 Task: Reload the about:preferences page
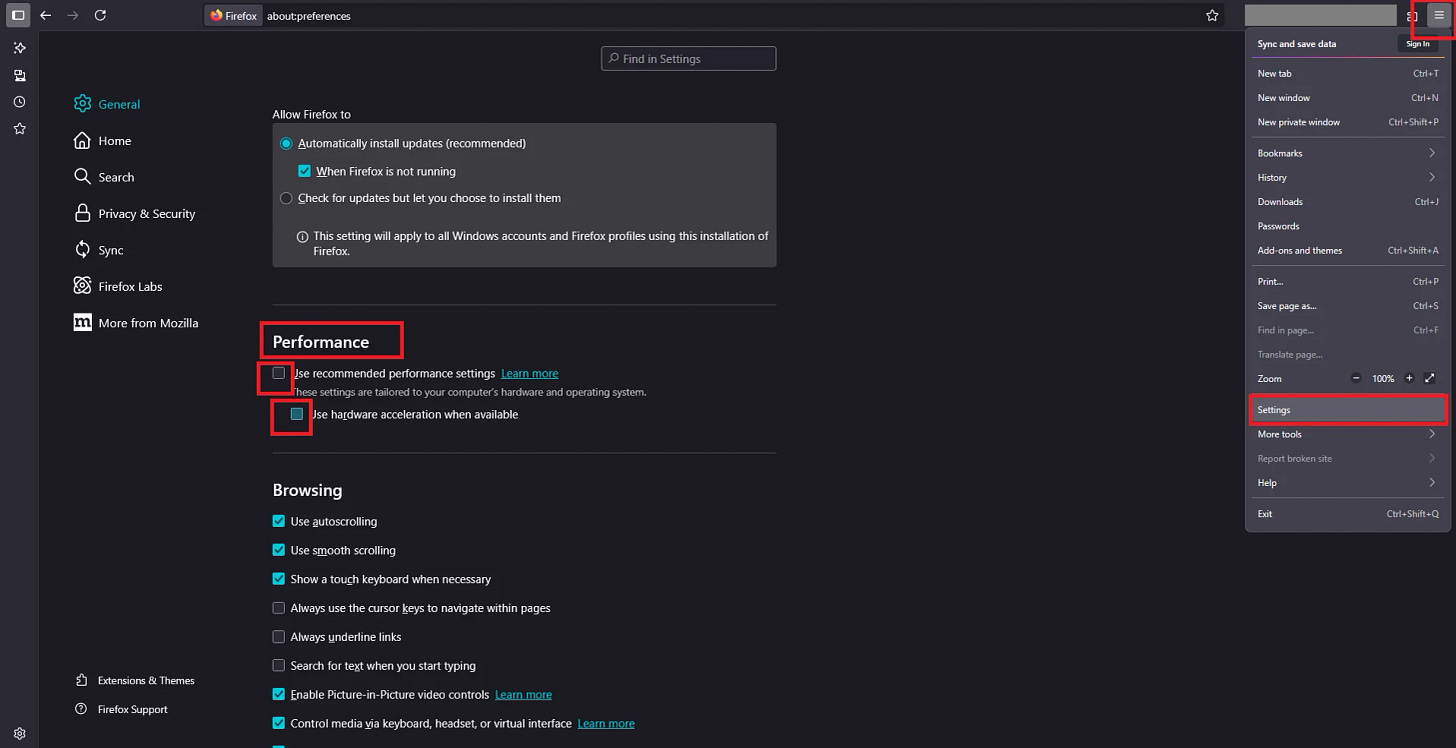100,15
